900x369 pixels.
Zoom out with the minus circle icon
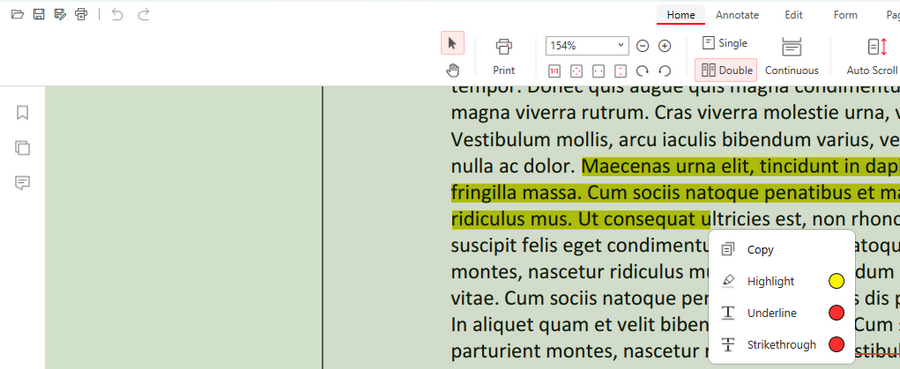(x=643, y=45)
